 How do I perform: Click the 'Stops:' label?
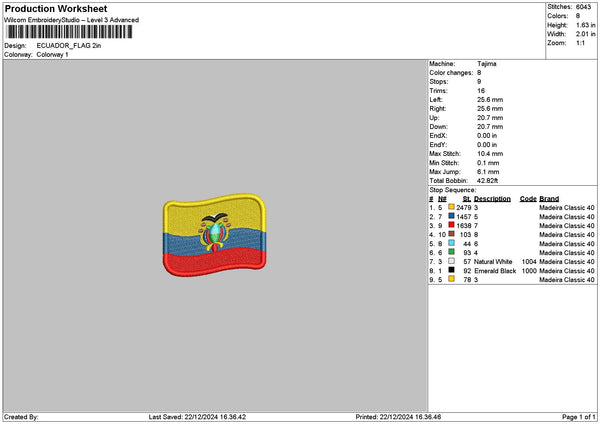pos(439,82)
